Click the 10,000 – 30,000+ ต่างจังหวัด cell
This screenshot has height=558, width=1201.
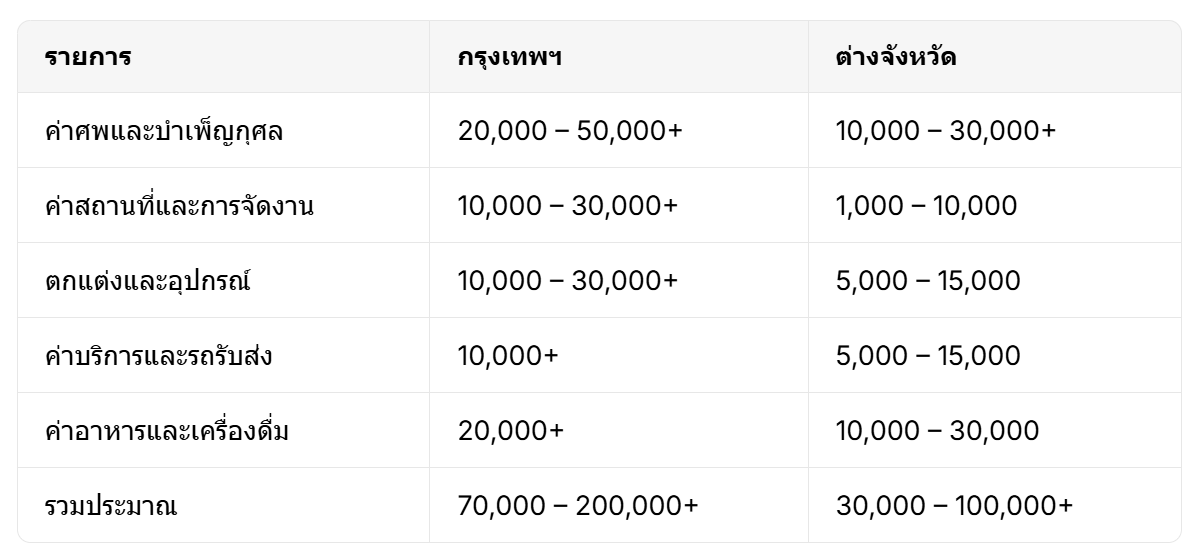[946, 131]
